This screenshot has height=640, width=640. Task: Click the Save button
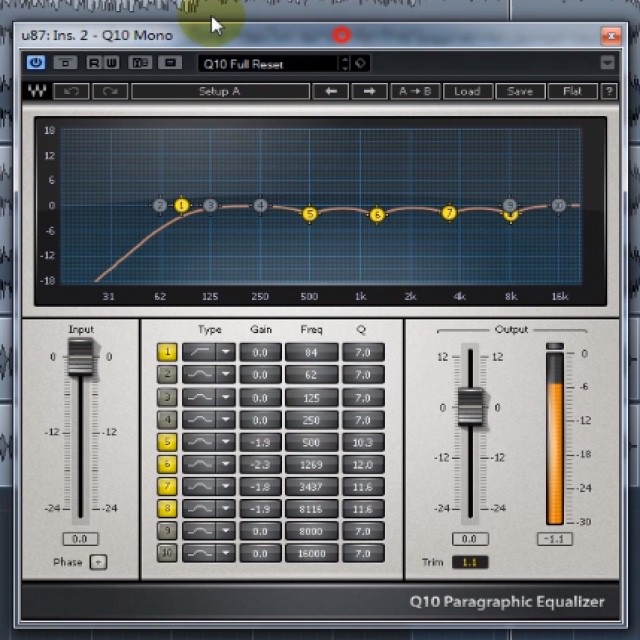(520, 91)
